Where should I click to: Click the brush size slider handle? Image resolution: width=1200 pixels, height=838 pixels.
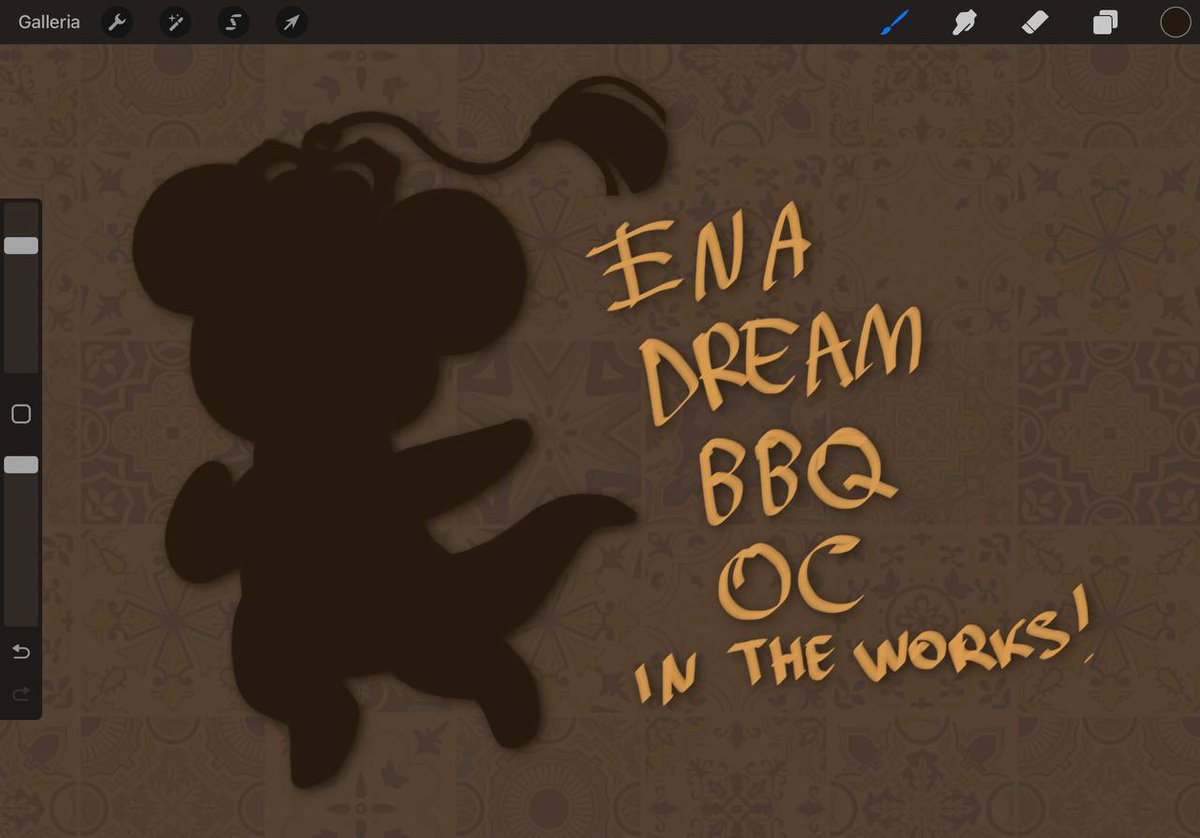(x=21, y=246)
